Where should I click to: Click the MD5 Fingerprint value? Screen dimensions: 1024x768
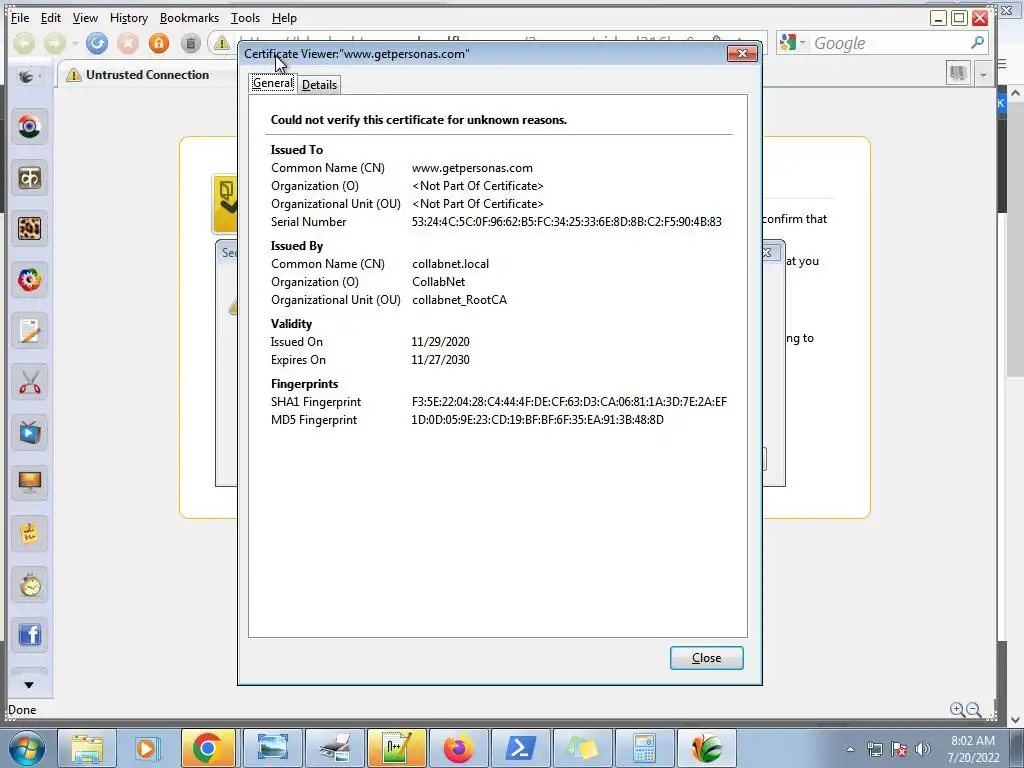(x=537, y=420)
